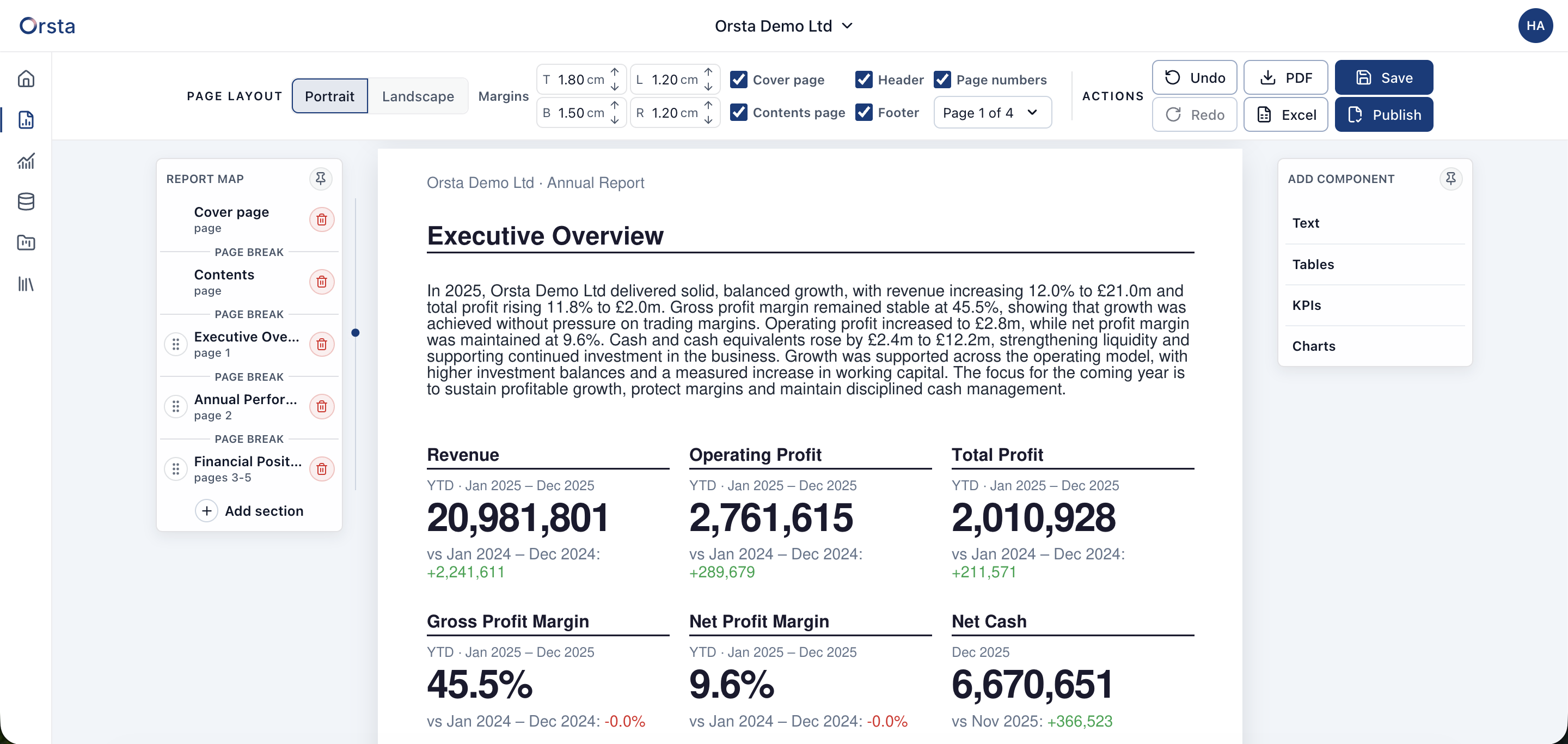1568x744 pixels.
Task: Export the report to Excel
Action: tap(1285, 114)
